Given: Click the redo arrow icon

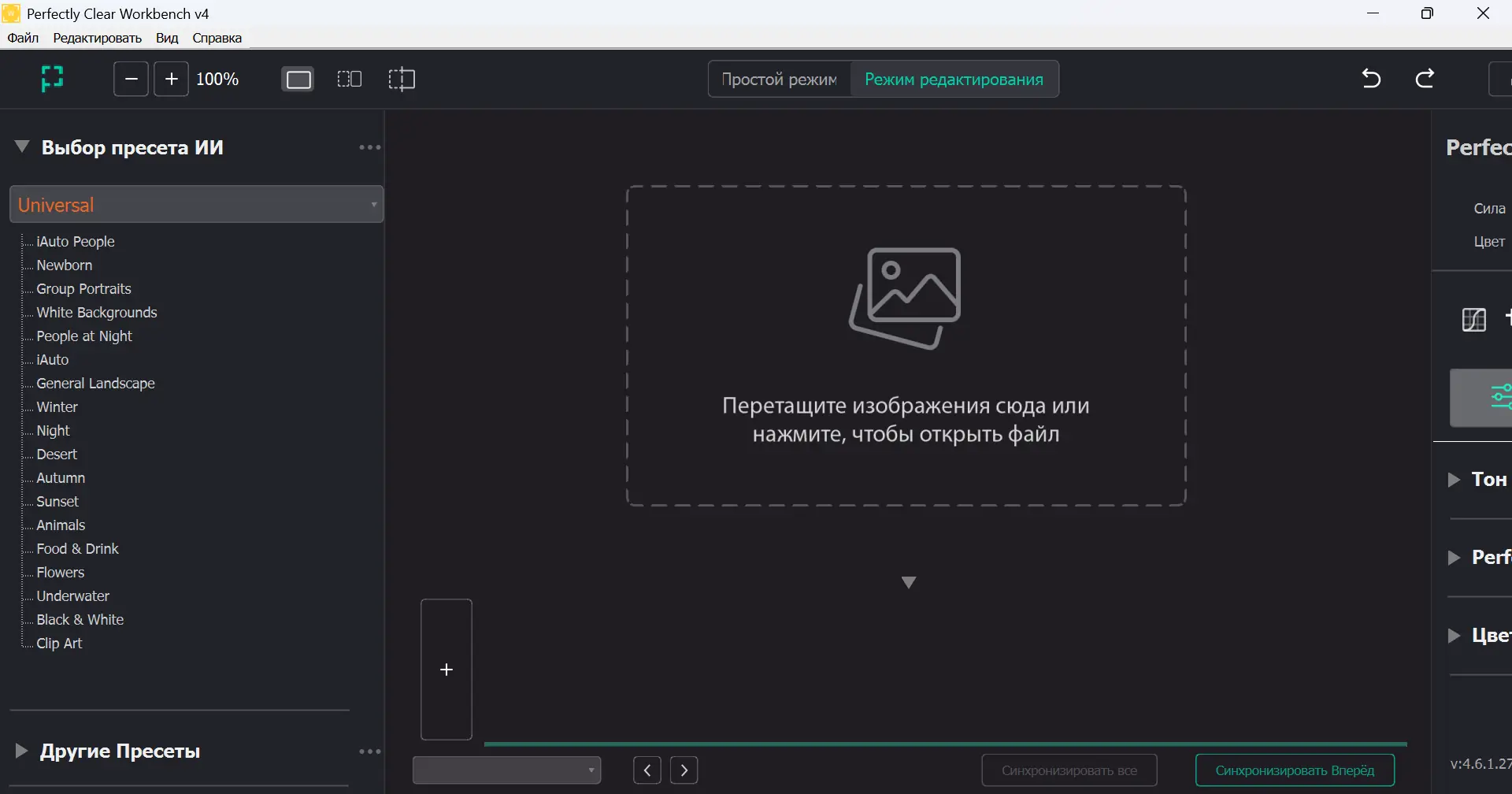Looking at the screenshot, I should tap(1426, 78).
